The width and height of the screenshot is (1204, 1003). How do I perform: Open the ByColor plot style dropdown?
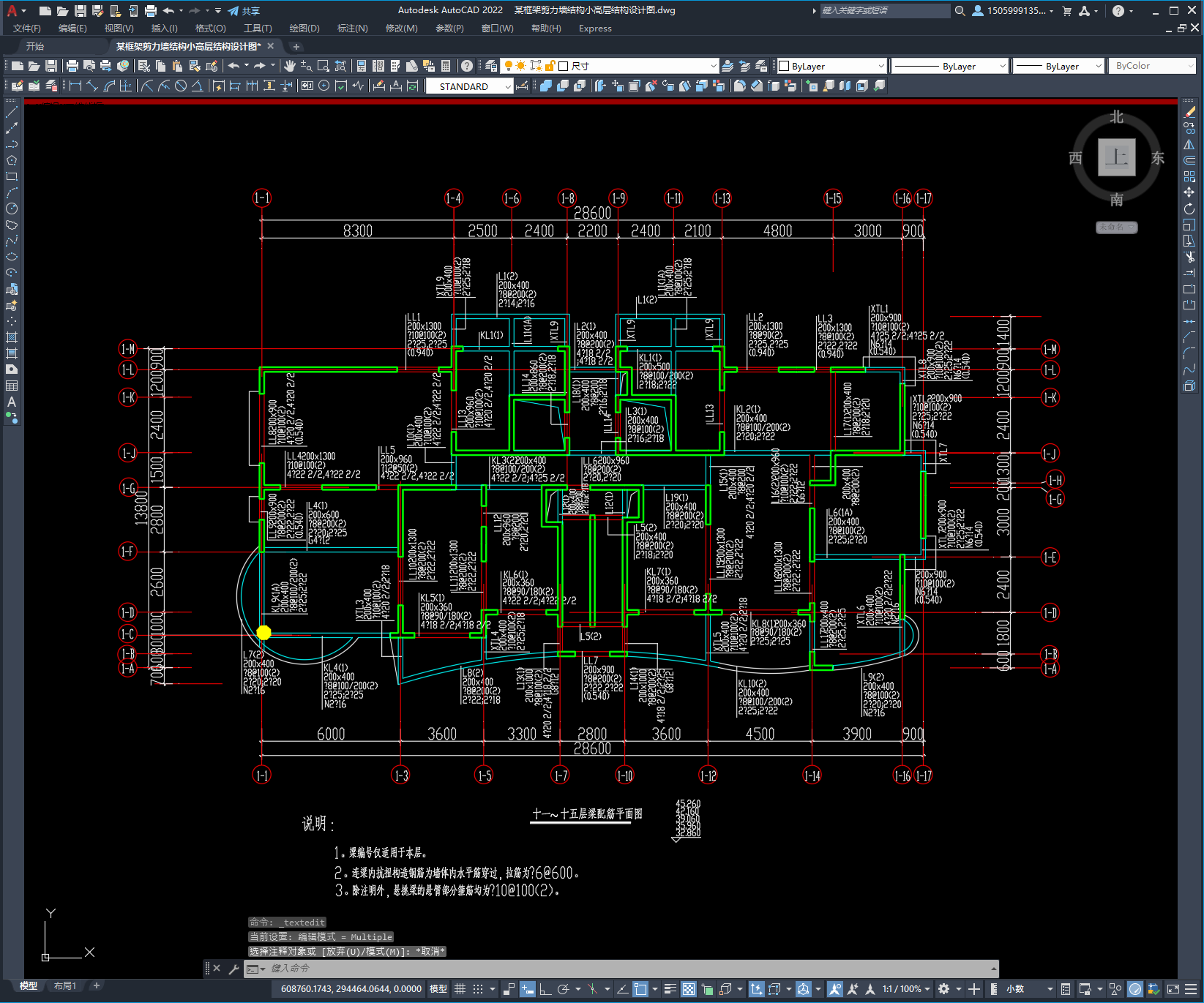click(1152, 66)
